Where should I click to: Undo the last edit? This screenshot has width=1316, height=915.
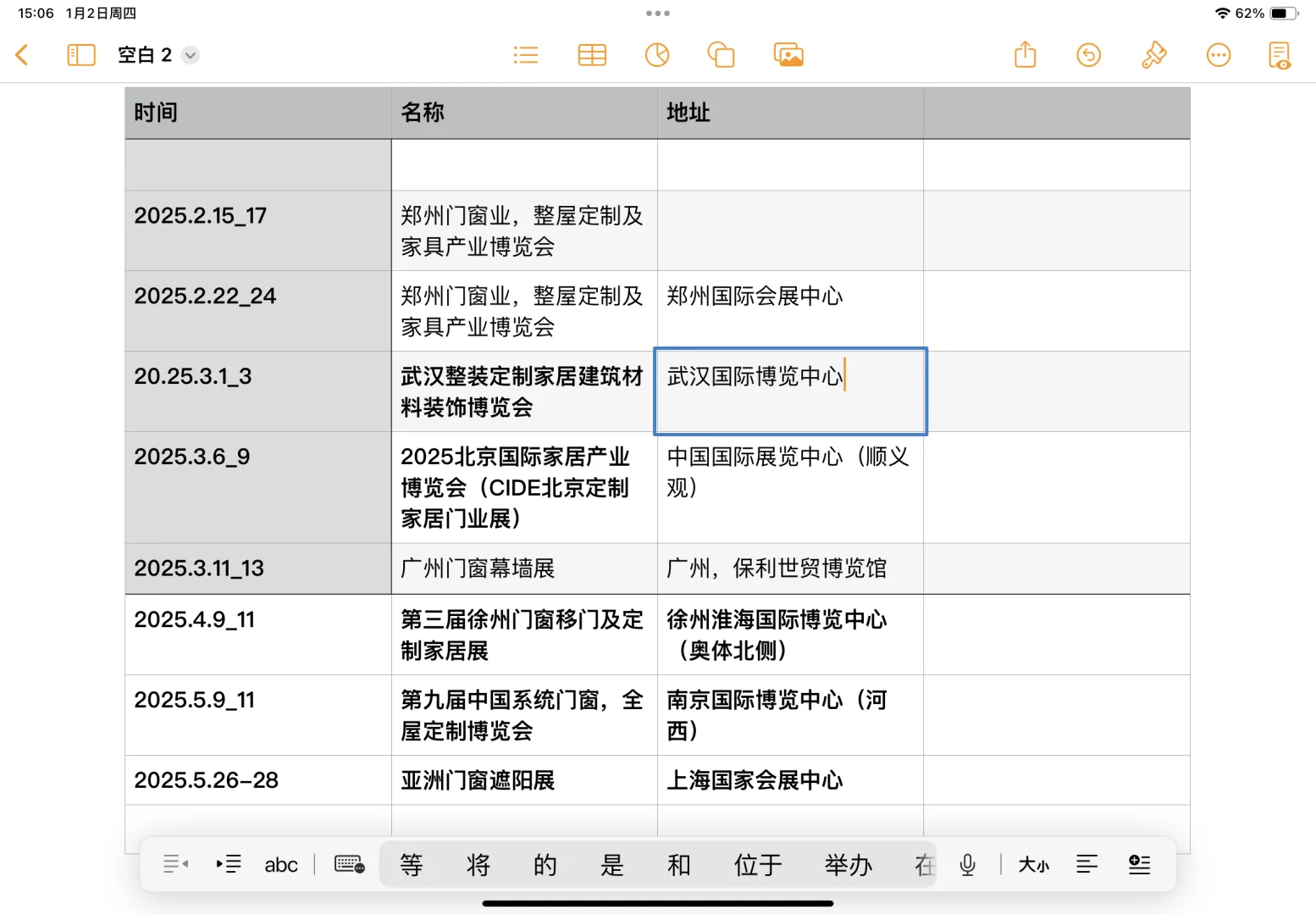point(1089,55)
